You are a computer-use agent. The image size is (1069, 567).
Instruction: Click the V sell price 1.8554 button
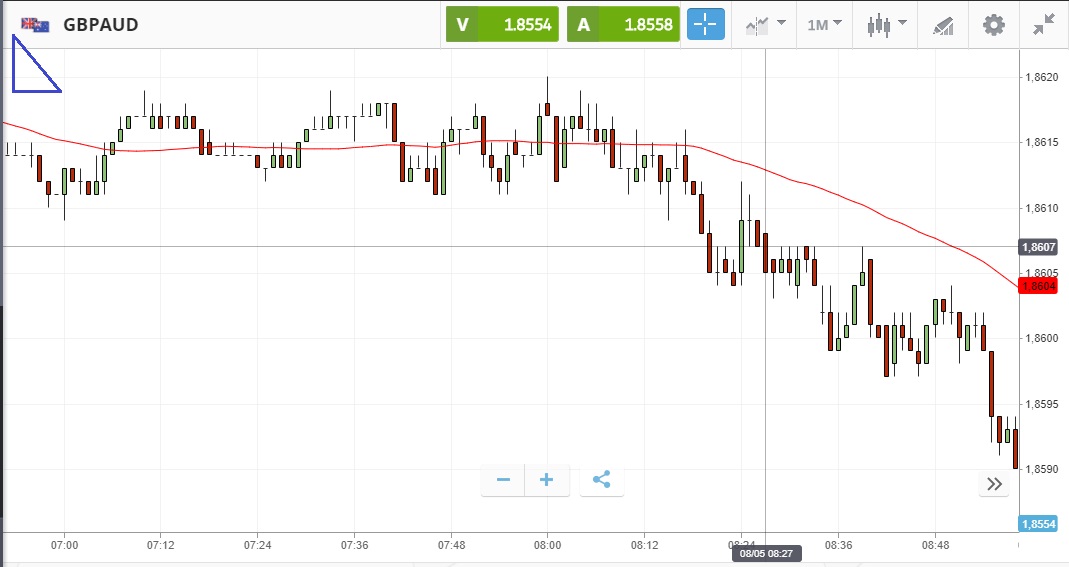point(502,25)
